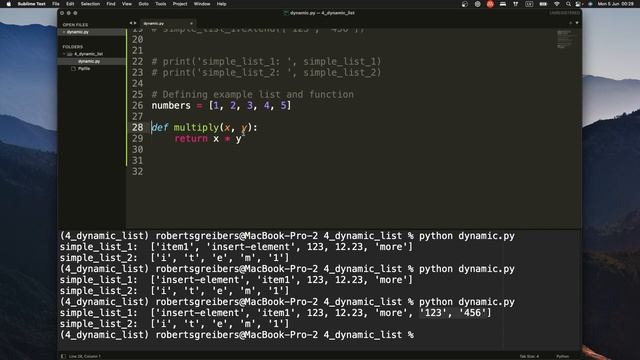Screen dimensions: 640x360
Task: Click the commented print simple_list_2 line
Action: pyautogui.click(x=266, y=72)
